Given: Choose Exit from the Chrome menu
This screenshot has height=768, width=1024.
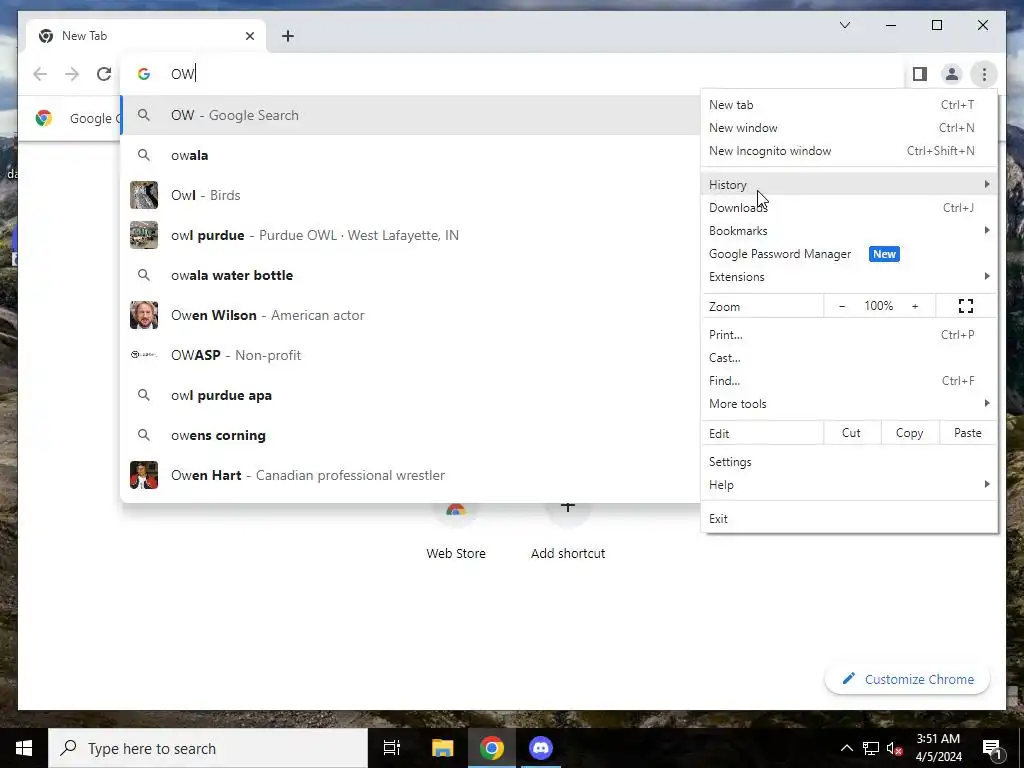Looking at the screenshot, I should pos(849,519).
